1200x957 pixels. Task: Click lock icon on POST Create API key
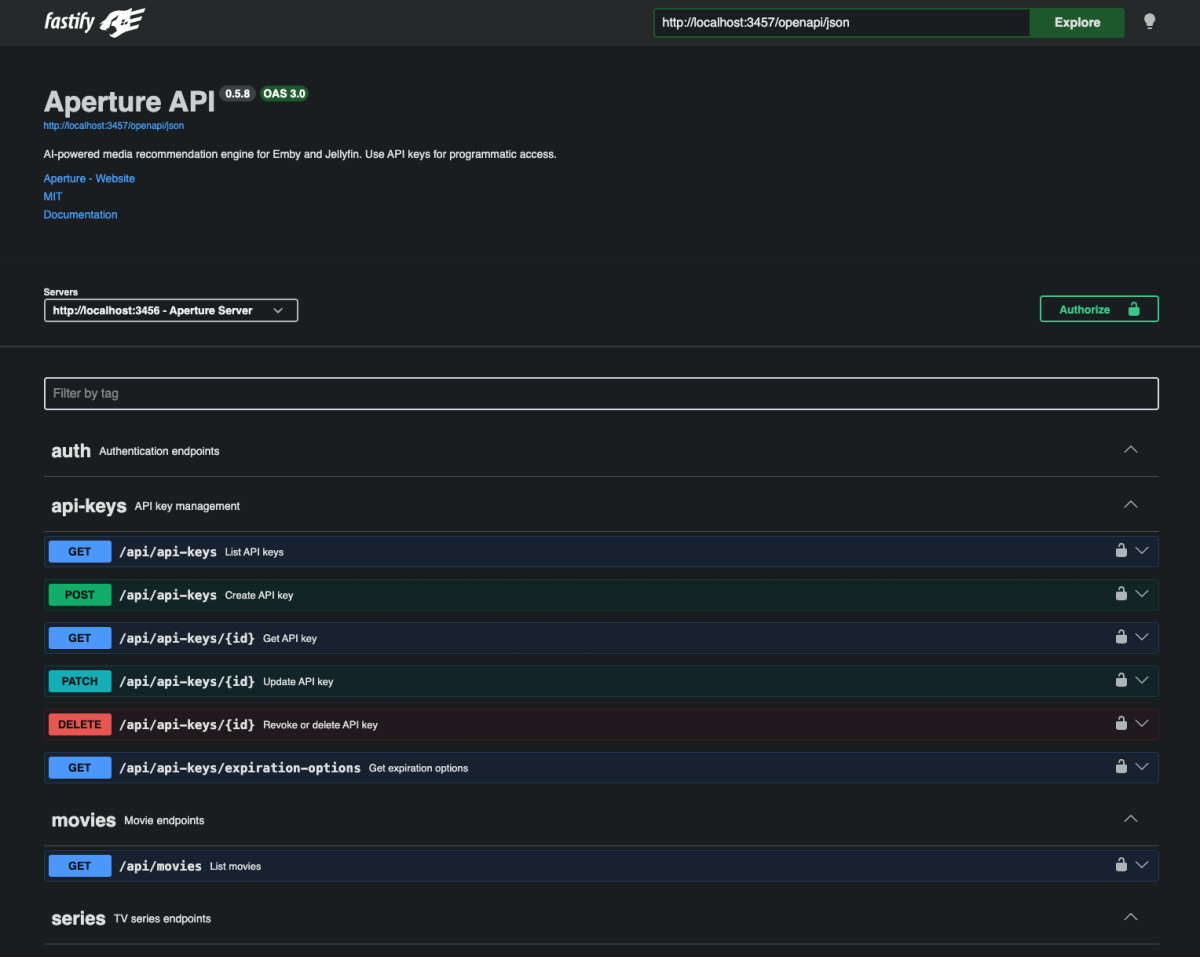click(1121, 594)
